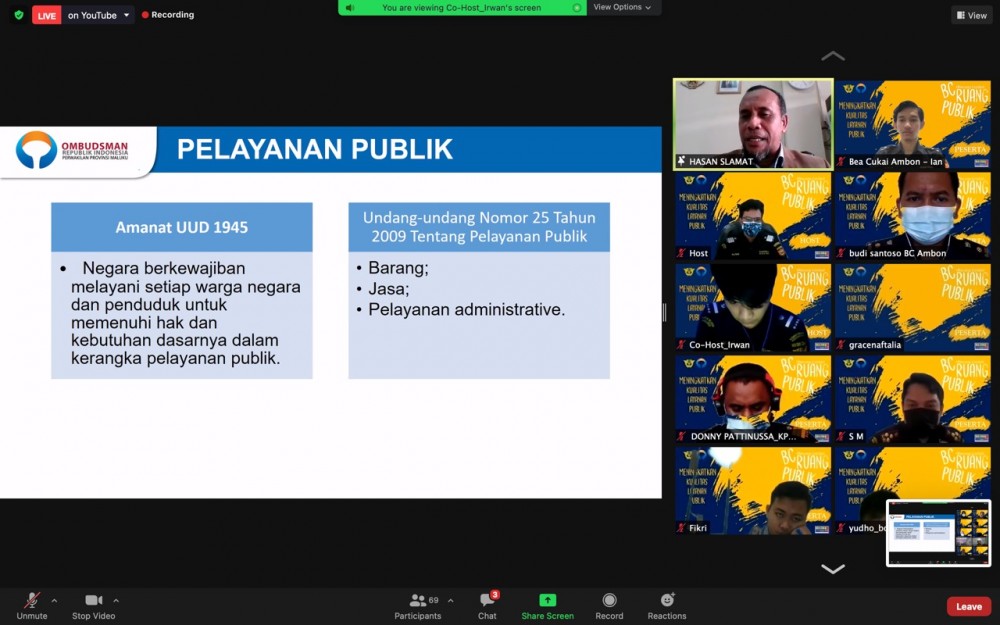Click the red Recording indicator
The height and width of the screenshot is (625, 1000).
point(168,15)
